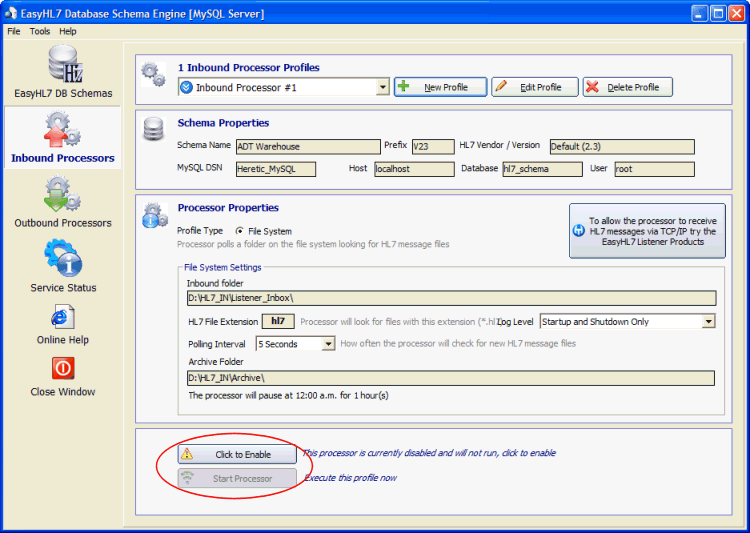Select the File System profile type radio button
The height and width of the screenshot is (533, 750).
[240, 231]
